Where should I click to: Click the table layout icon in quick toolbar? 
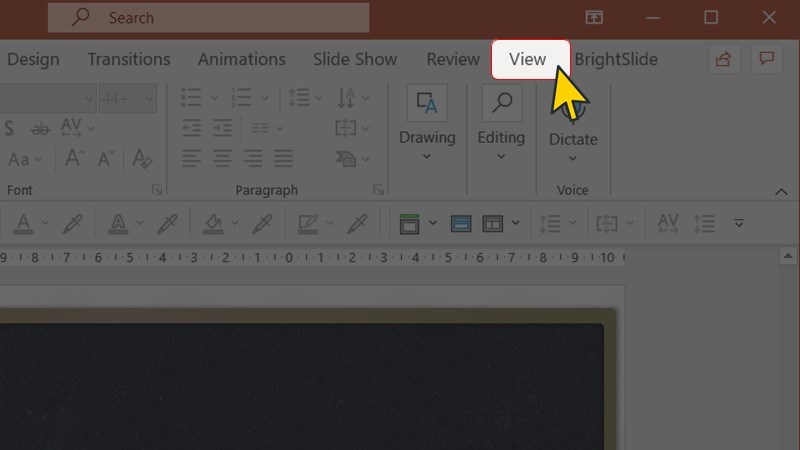click(x=492, y=223)
